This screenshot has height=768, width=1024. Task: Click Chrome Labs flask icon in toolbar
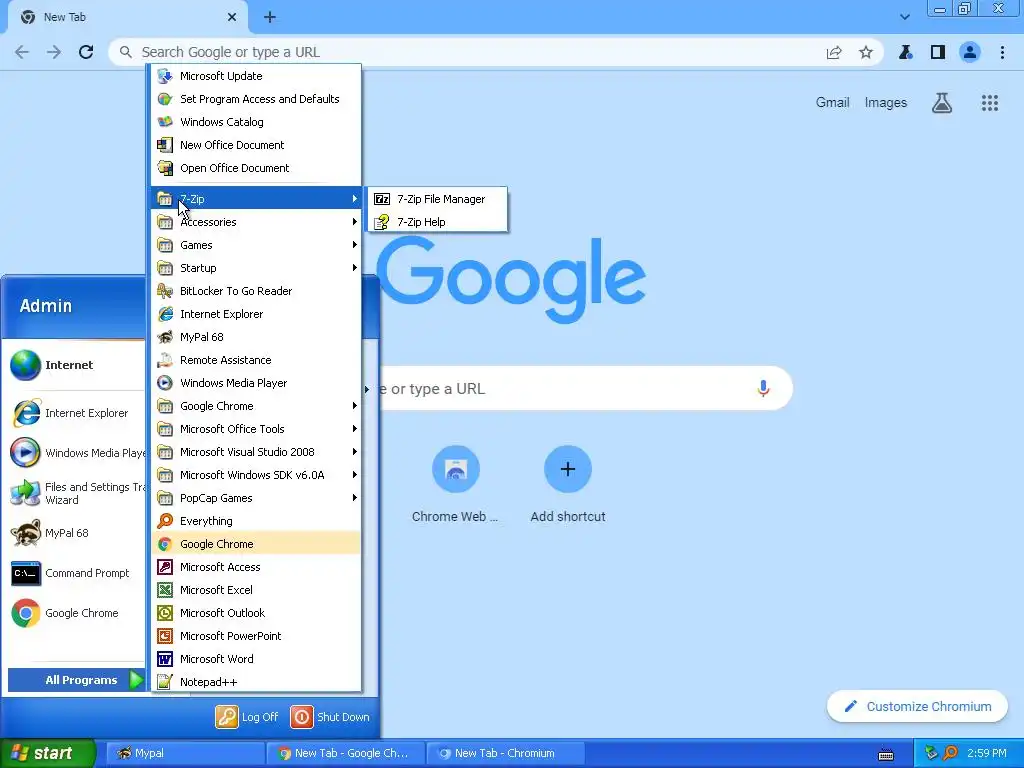click(905, 52)
